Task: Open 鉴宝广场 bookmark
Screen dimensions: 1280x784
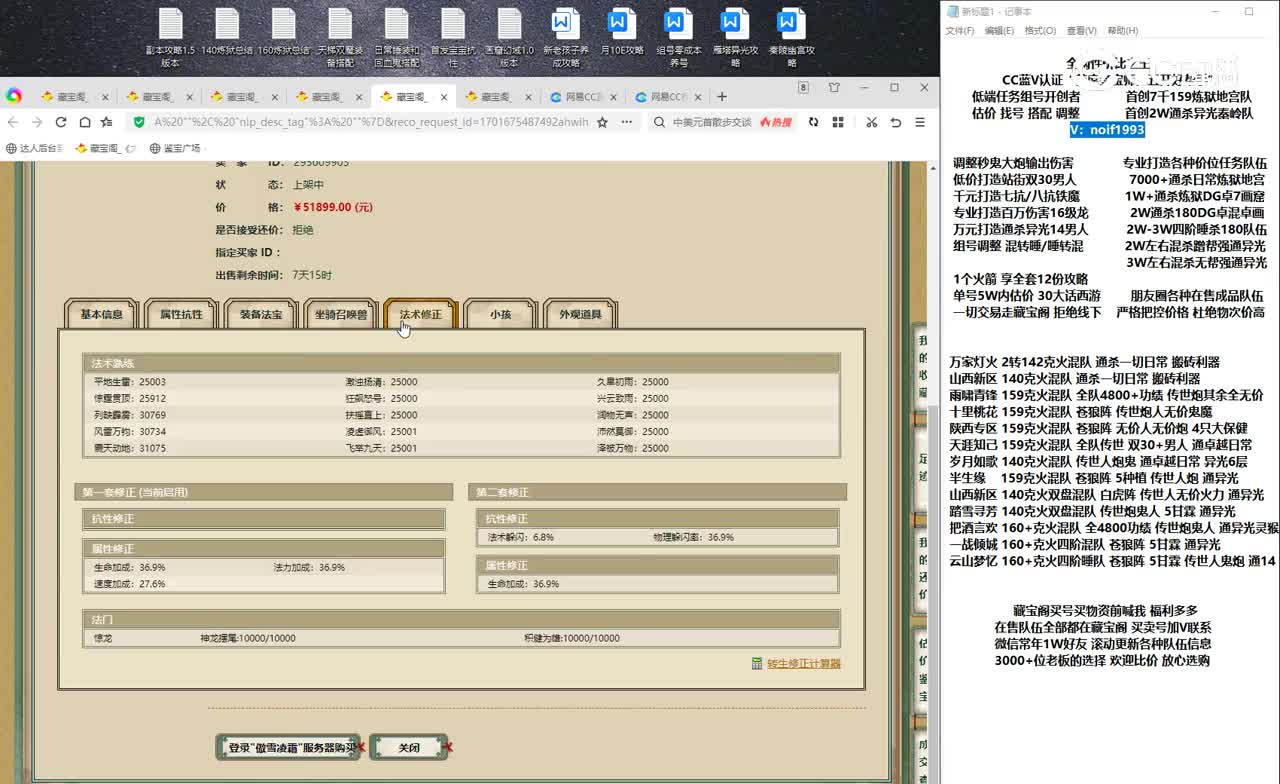Action: pos(175,148)
